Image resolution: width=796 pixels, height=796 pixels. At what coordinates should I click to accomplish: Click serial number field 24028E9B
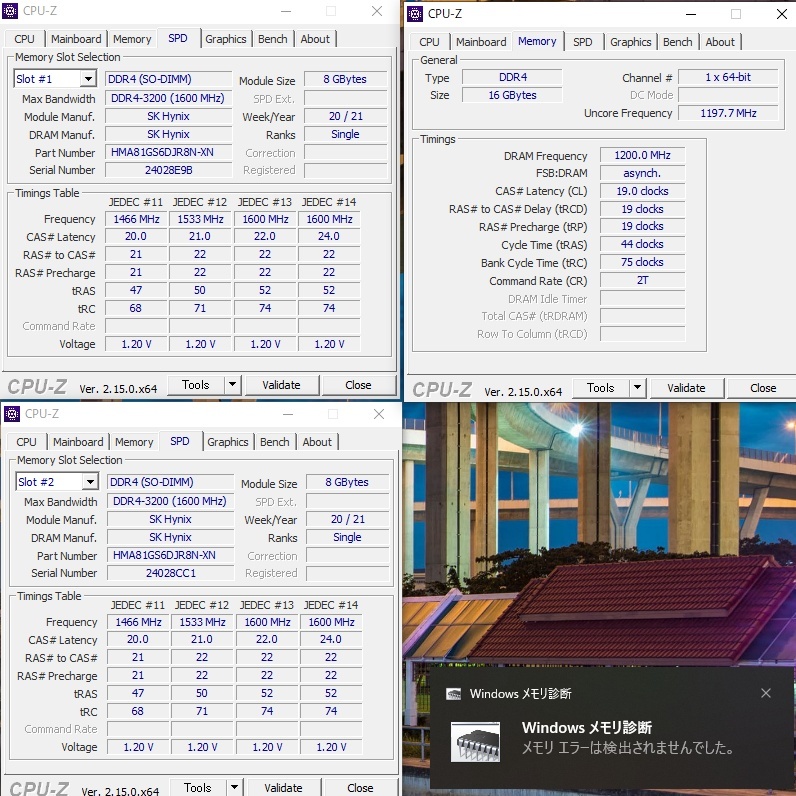pyautogui.click(x=169, y=170)
